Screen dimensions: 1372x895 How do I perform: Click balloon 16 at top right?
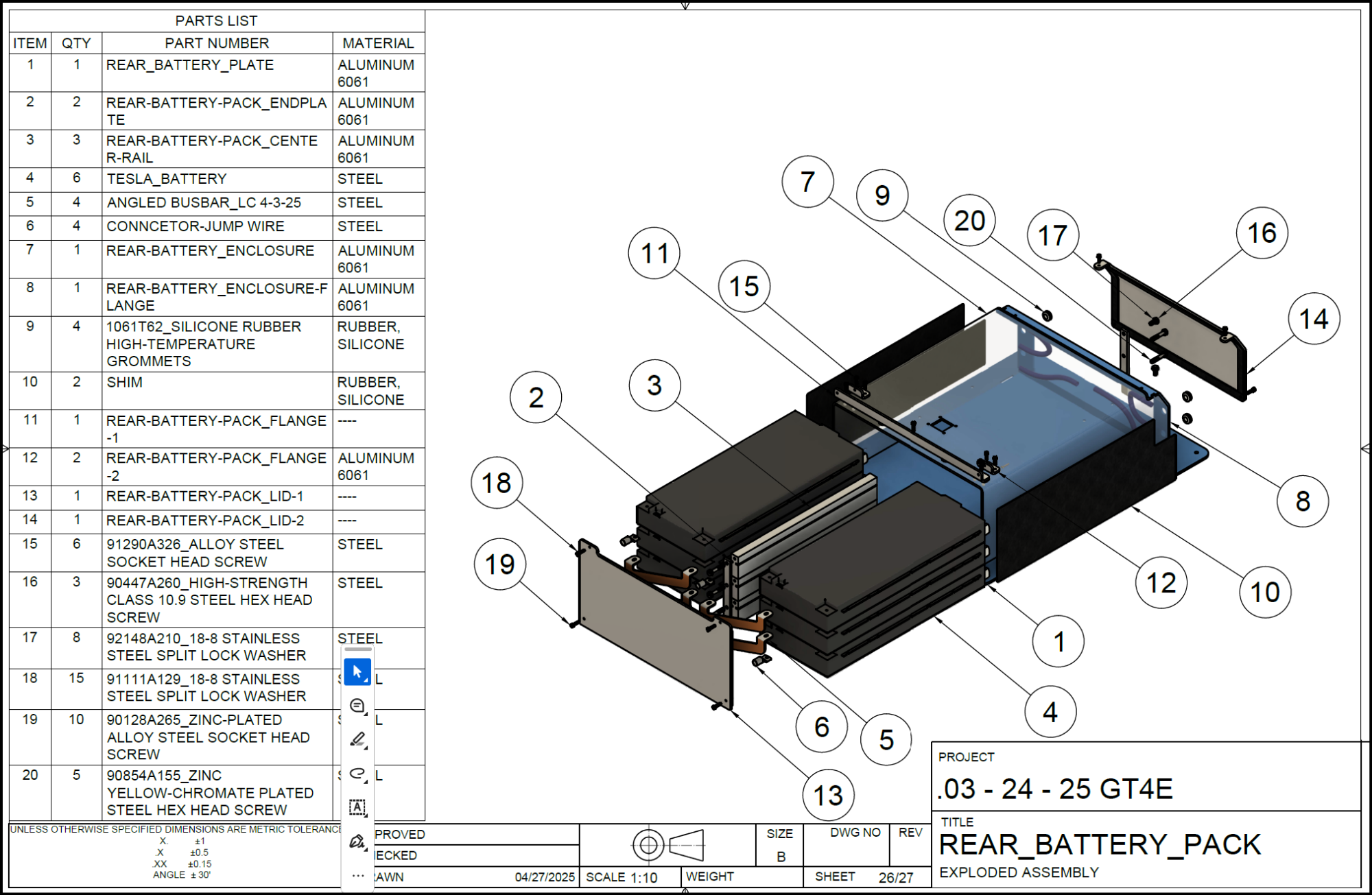click(x=1262, y=233)
